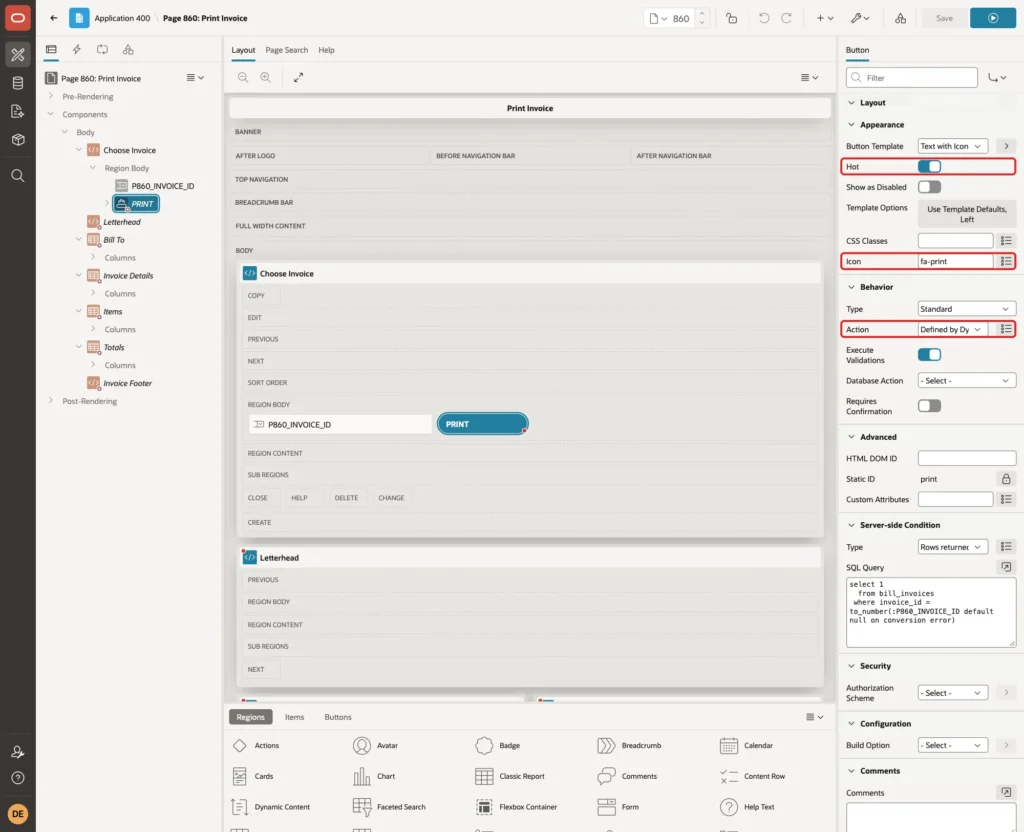Zoom out the layout view
Viewport: 1024px width, 832px height.
click(x=243, y=77)
